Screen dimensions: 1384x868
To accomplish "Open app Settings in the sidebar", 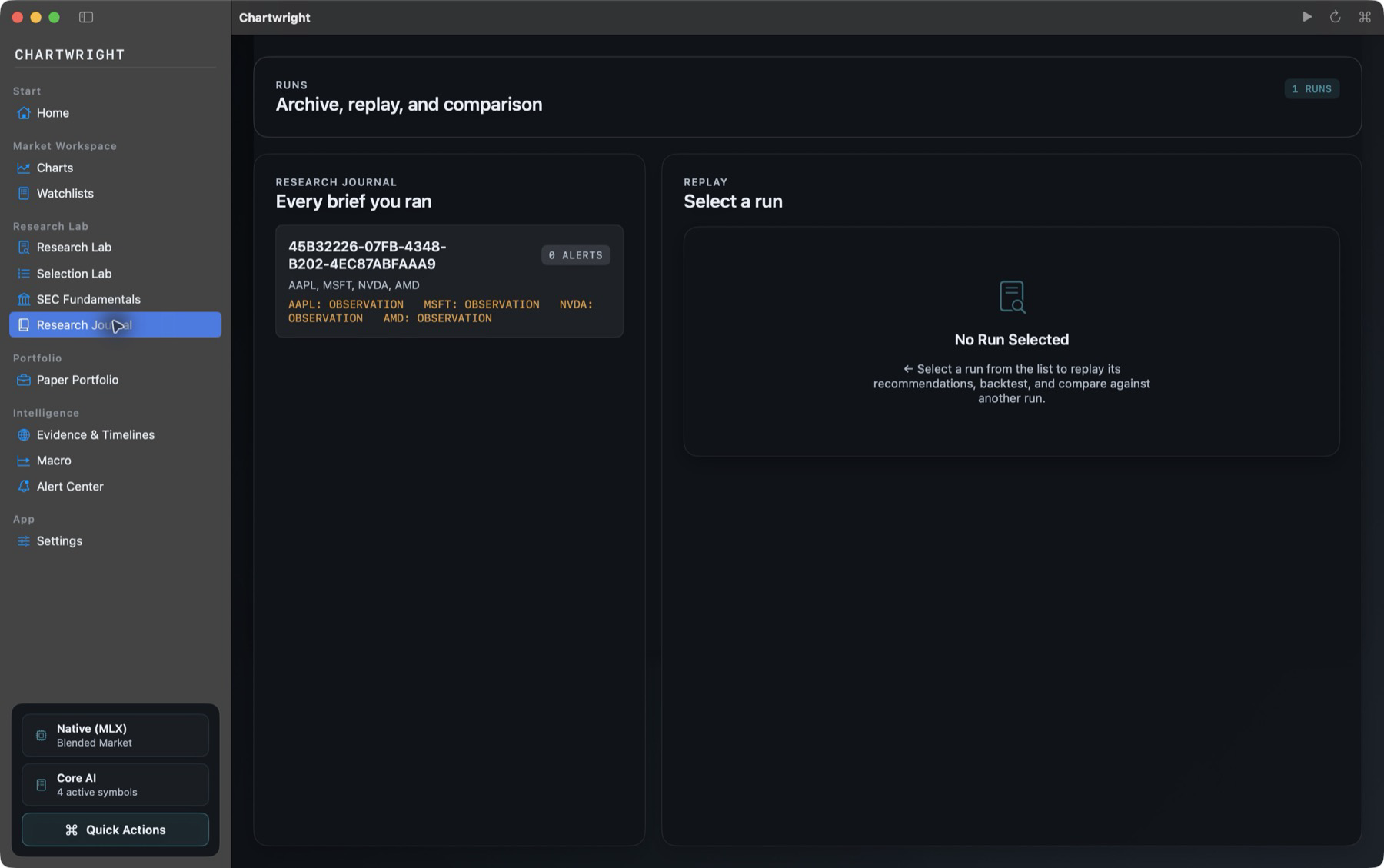I will pyautogui.click(x=115, y=541).
